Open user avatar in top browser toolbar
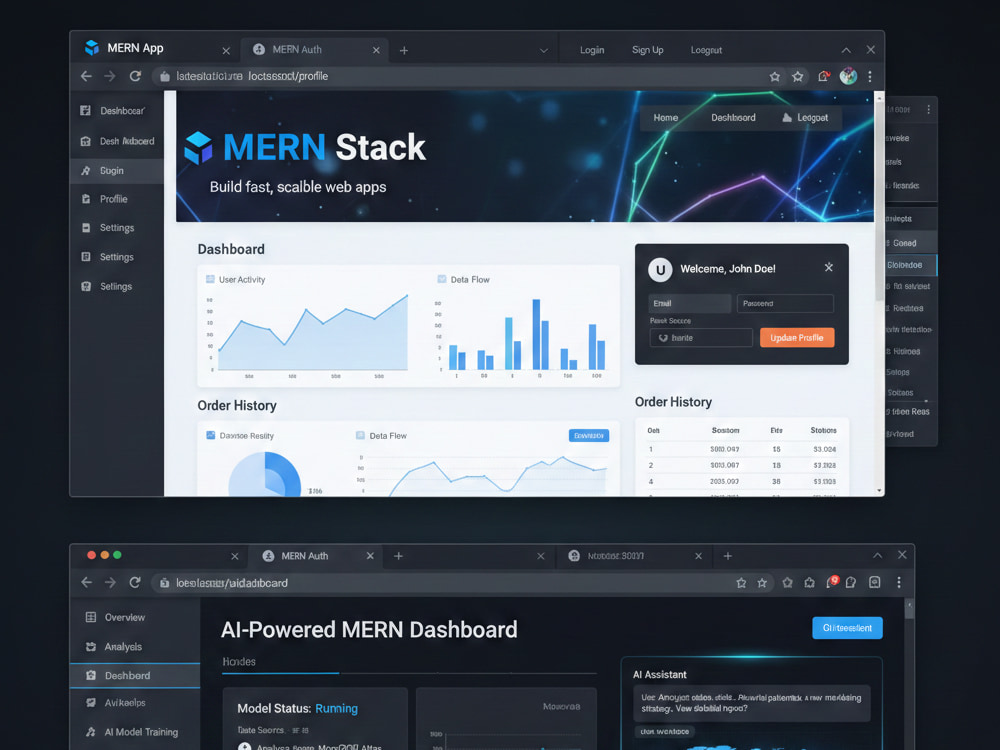Image resolution: width=1000 pixels, height=750 pixels. [848, 76]
